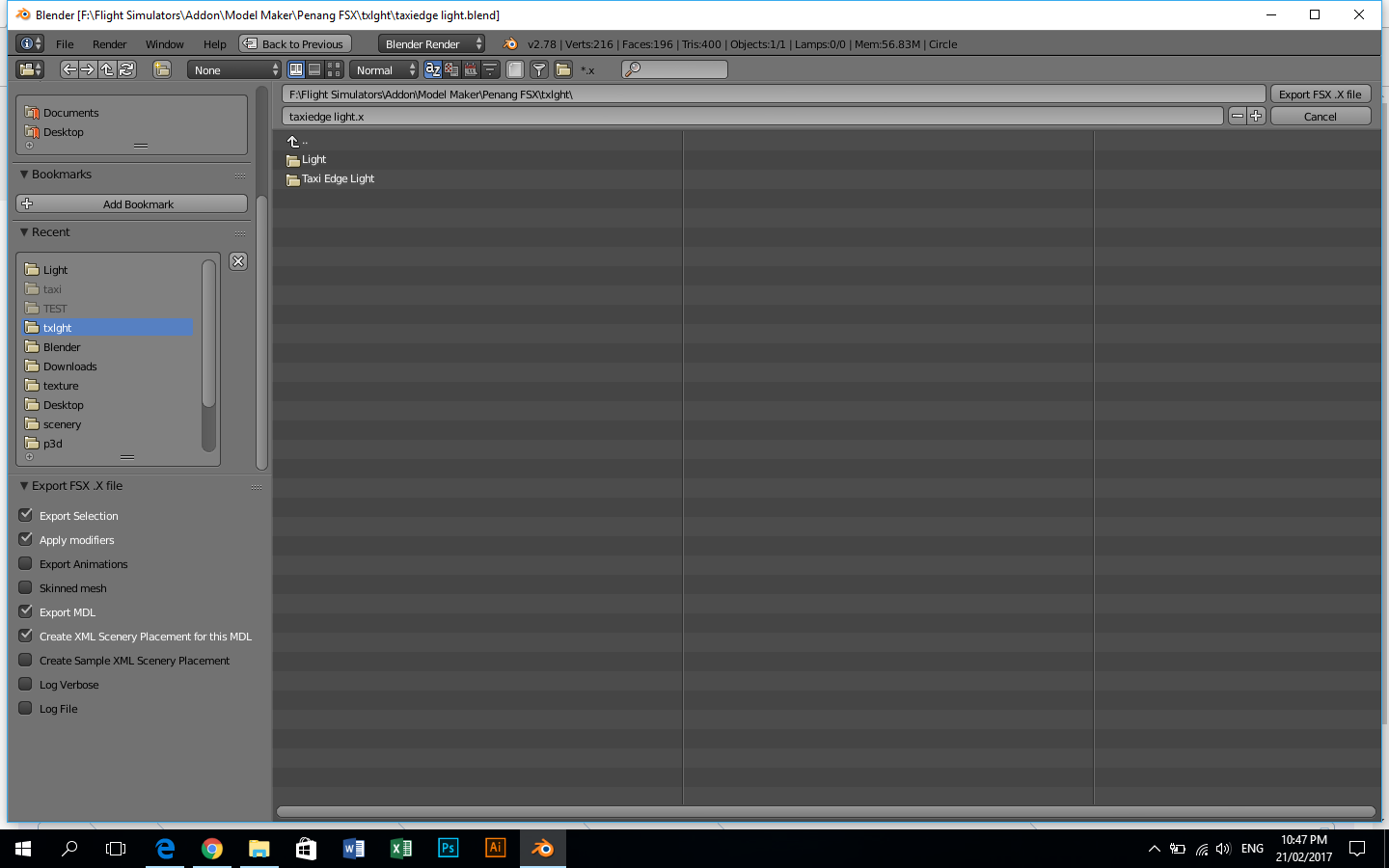Enable the file filtering funnel icon
The height and width of the screenshot is (868, 1389).
point(539,68)
